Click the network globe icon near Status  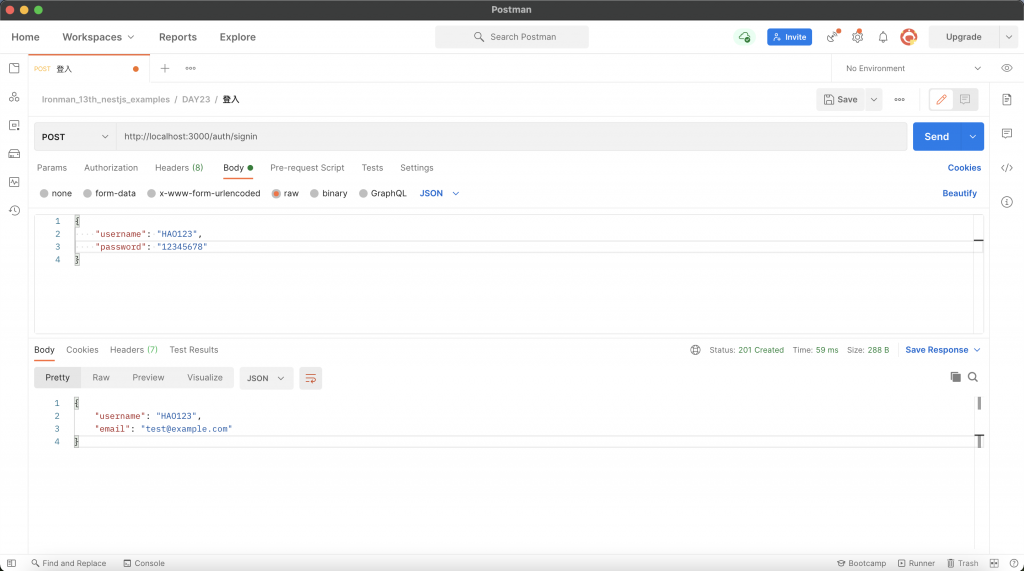coord(695,350)
